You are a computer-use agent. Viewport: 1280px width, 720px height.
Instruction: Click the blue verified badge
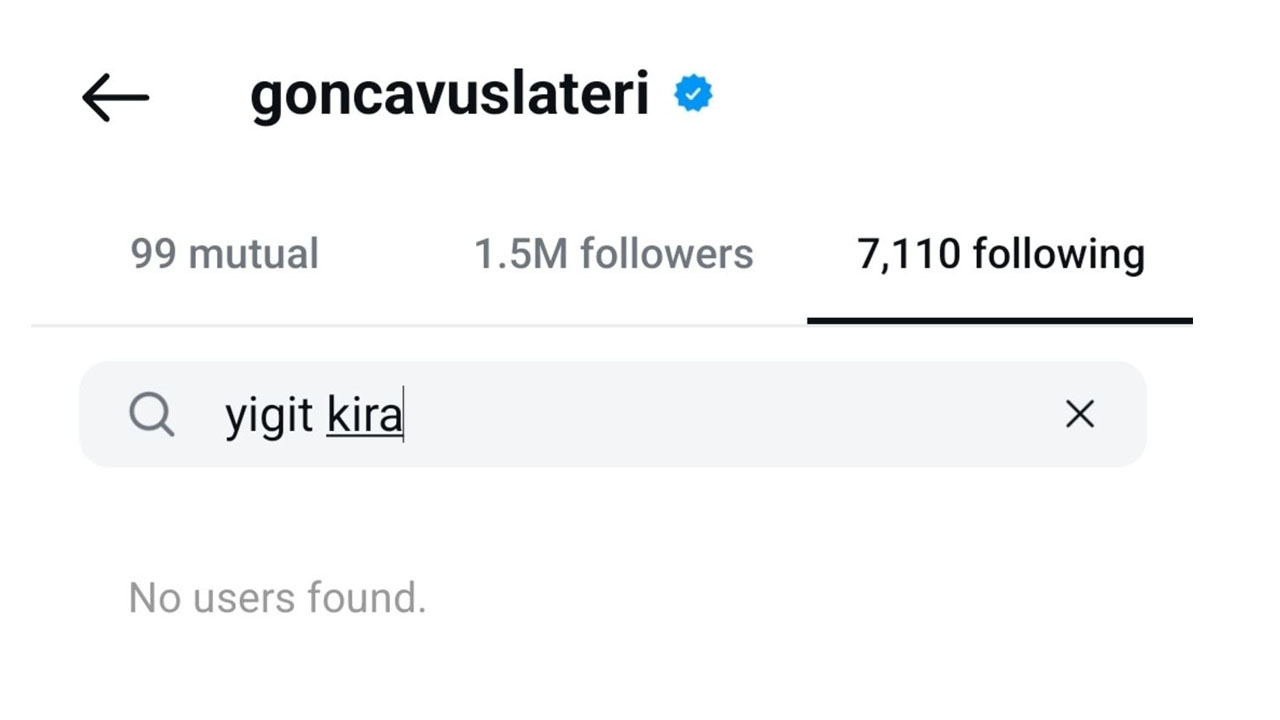coord(693,95)
